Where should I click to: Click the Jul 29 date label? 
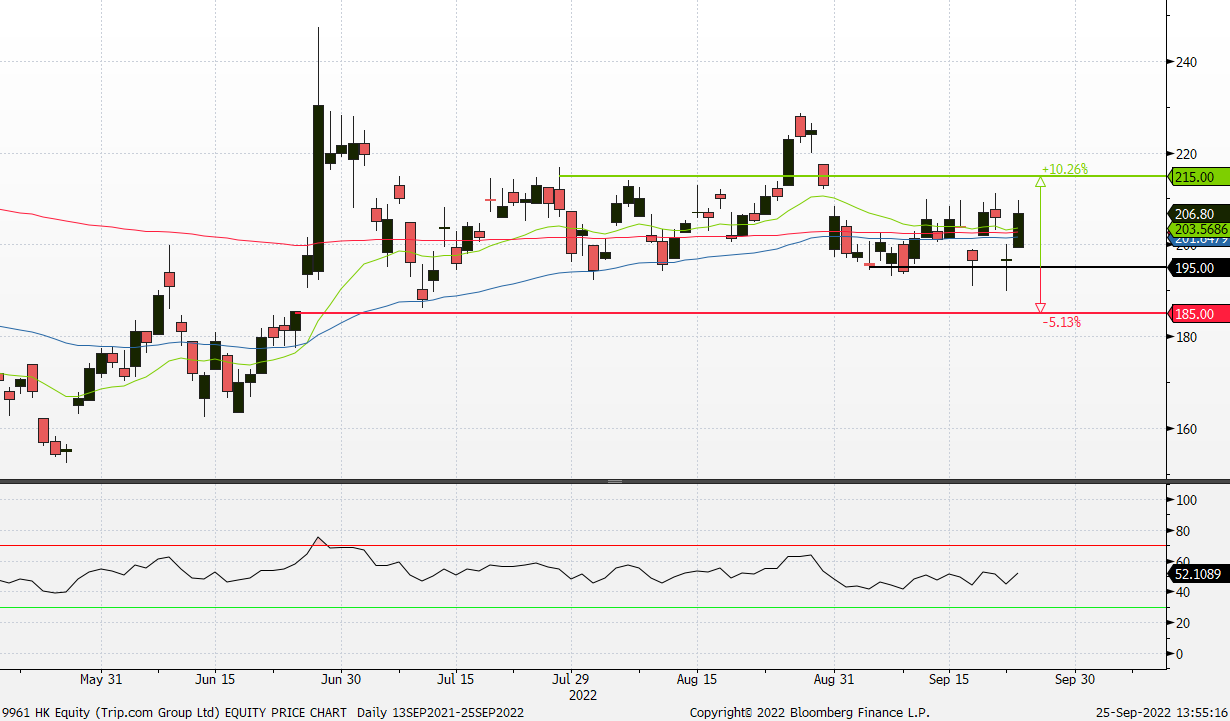(570, 679)
